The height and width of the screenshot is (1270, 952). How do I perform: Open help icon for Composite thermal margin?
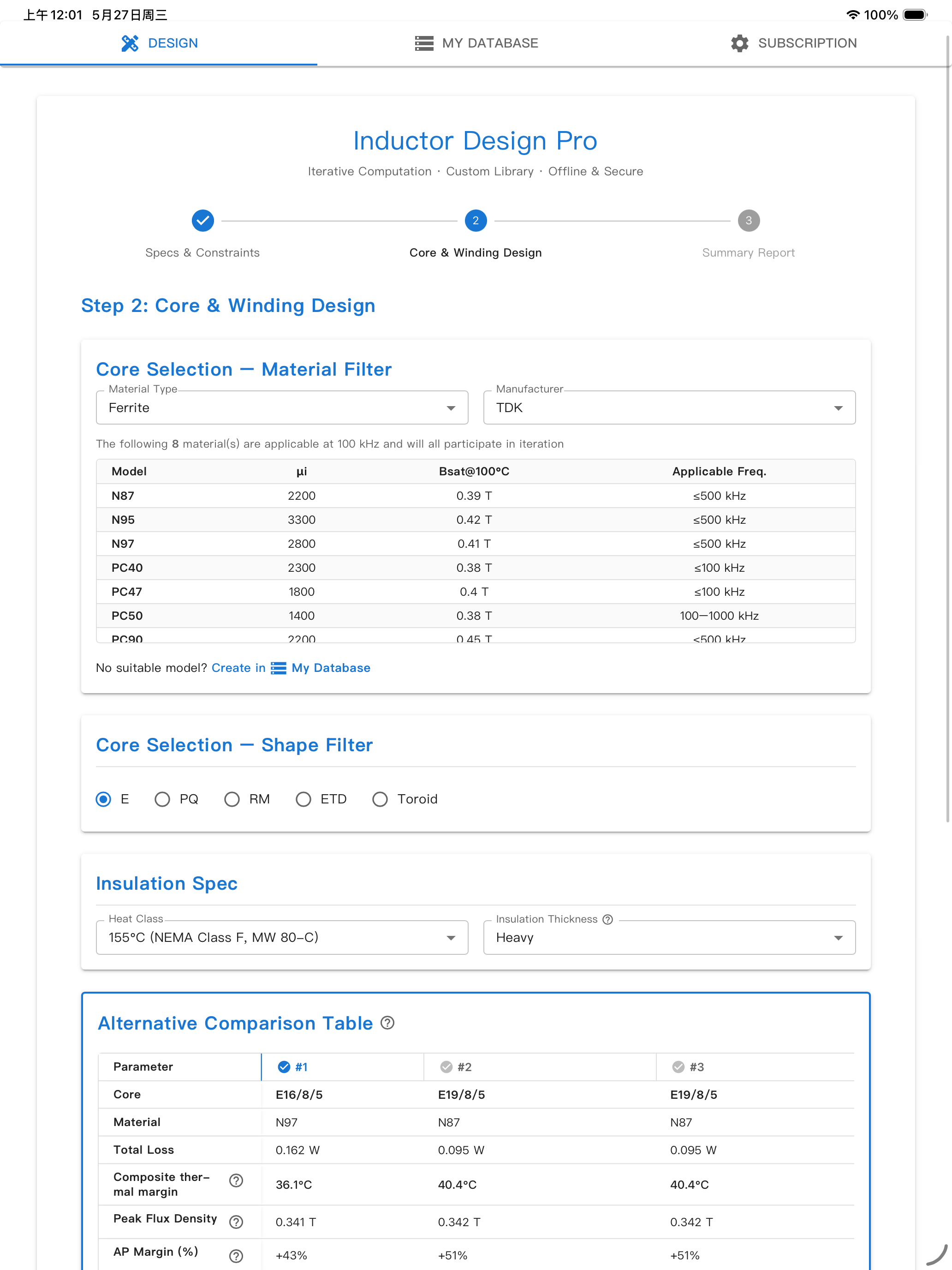coord(236,1180)
